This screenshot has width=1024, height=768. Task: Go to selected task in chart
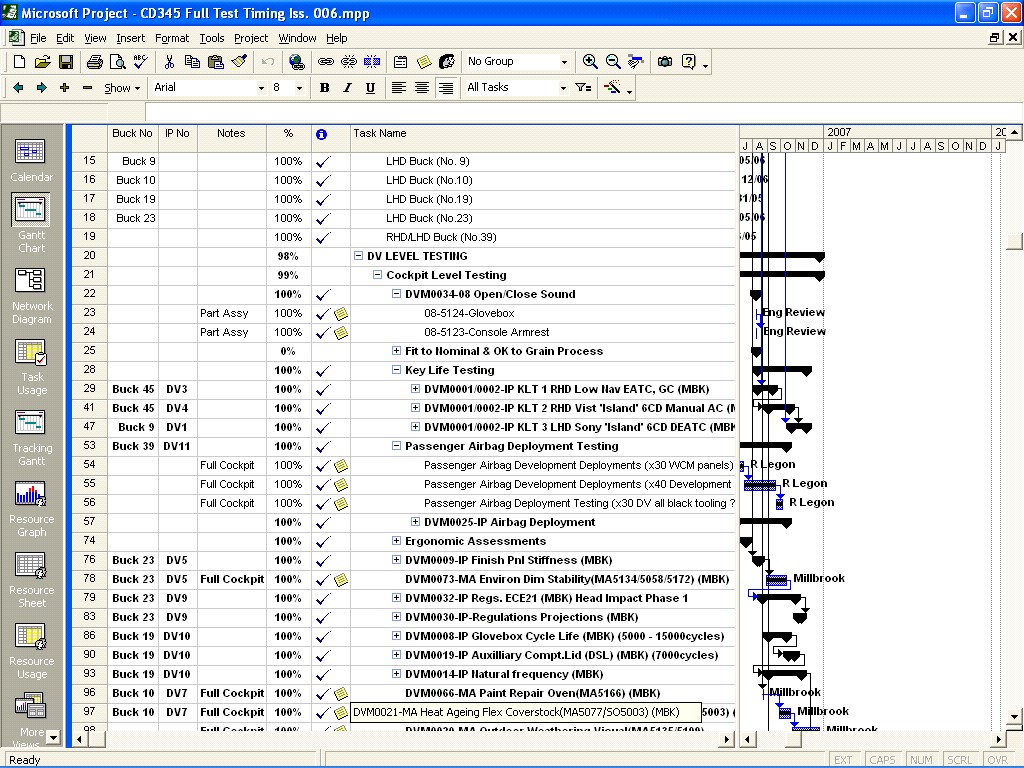pos(635,61)
